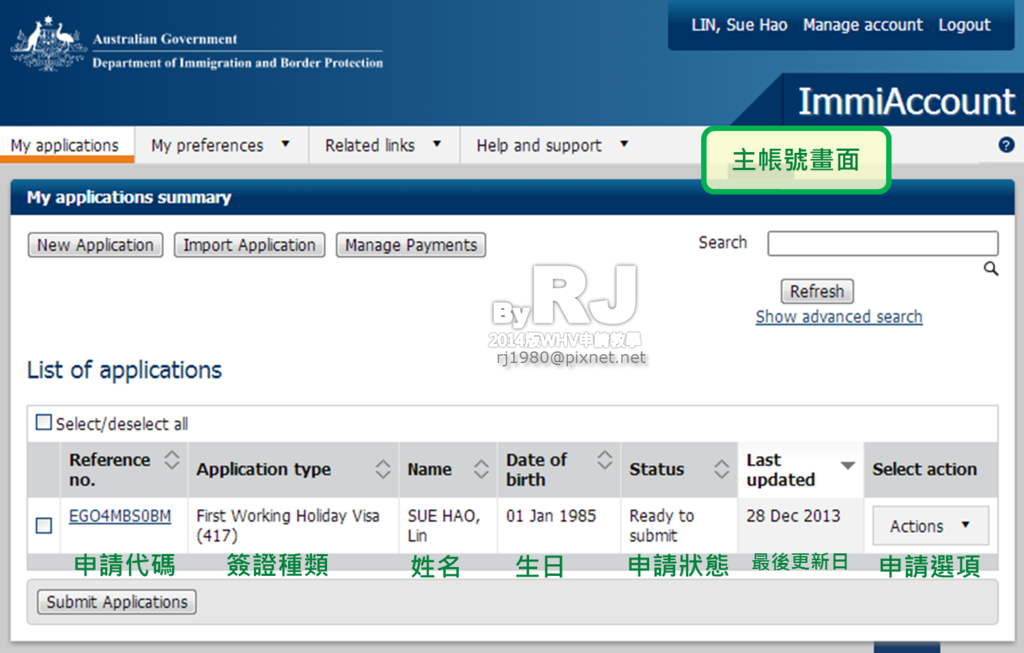The height and width of the screenshot is (653, 1024).
Task: Open application reference EGO4MBS0BM link
Action: (x=120, y=516)
